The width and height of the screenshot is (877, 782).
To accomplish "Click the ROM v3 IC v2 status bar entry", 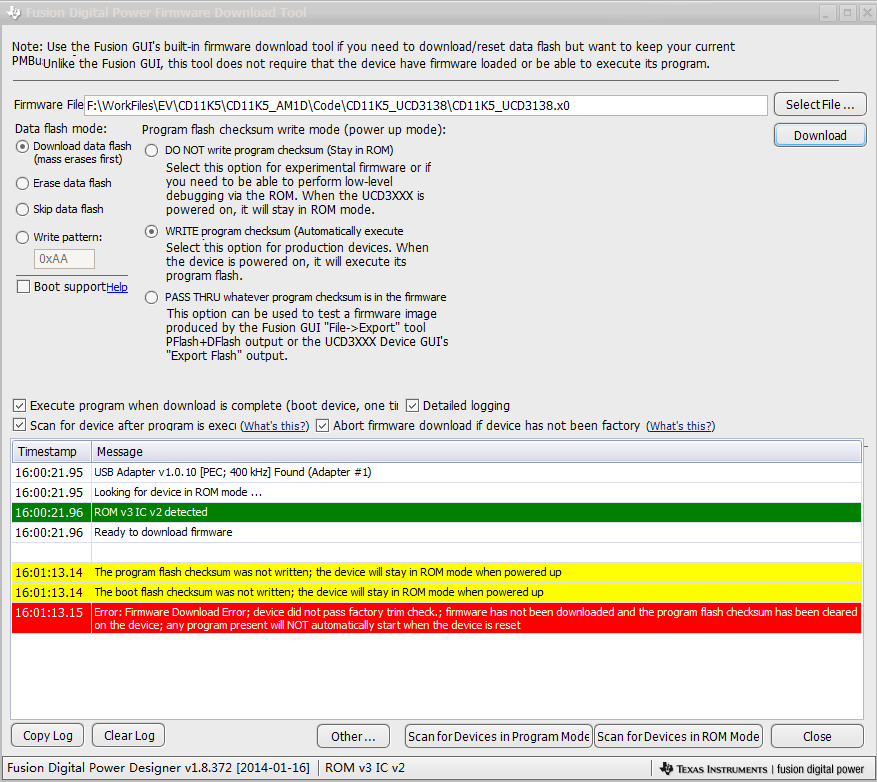I will pos(365,768).
